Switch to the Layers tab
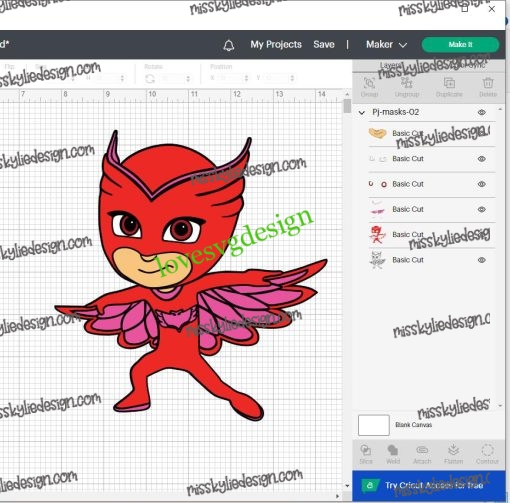 [391, 65]
